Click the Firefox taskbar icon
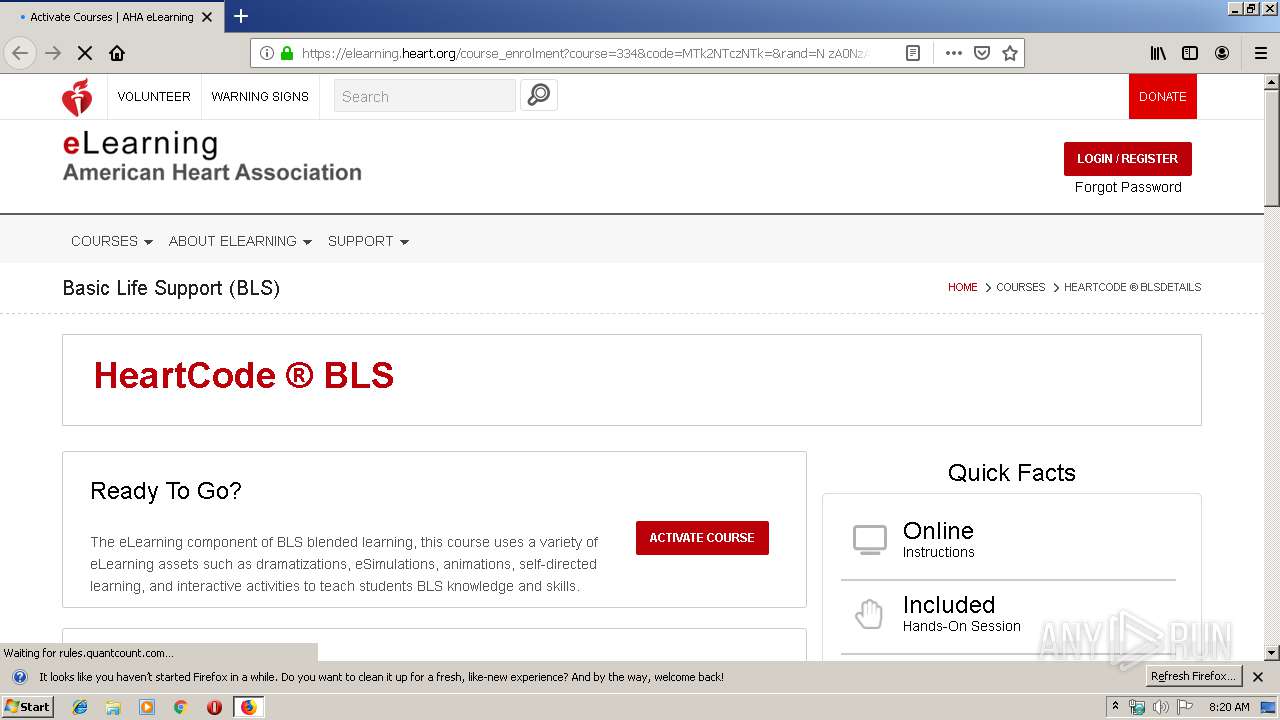The height and width of the screenshot is (720, 1280). pos(248,707)
